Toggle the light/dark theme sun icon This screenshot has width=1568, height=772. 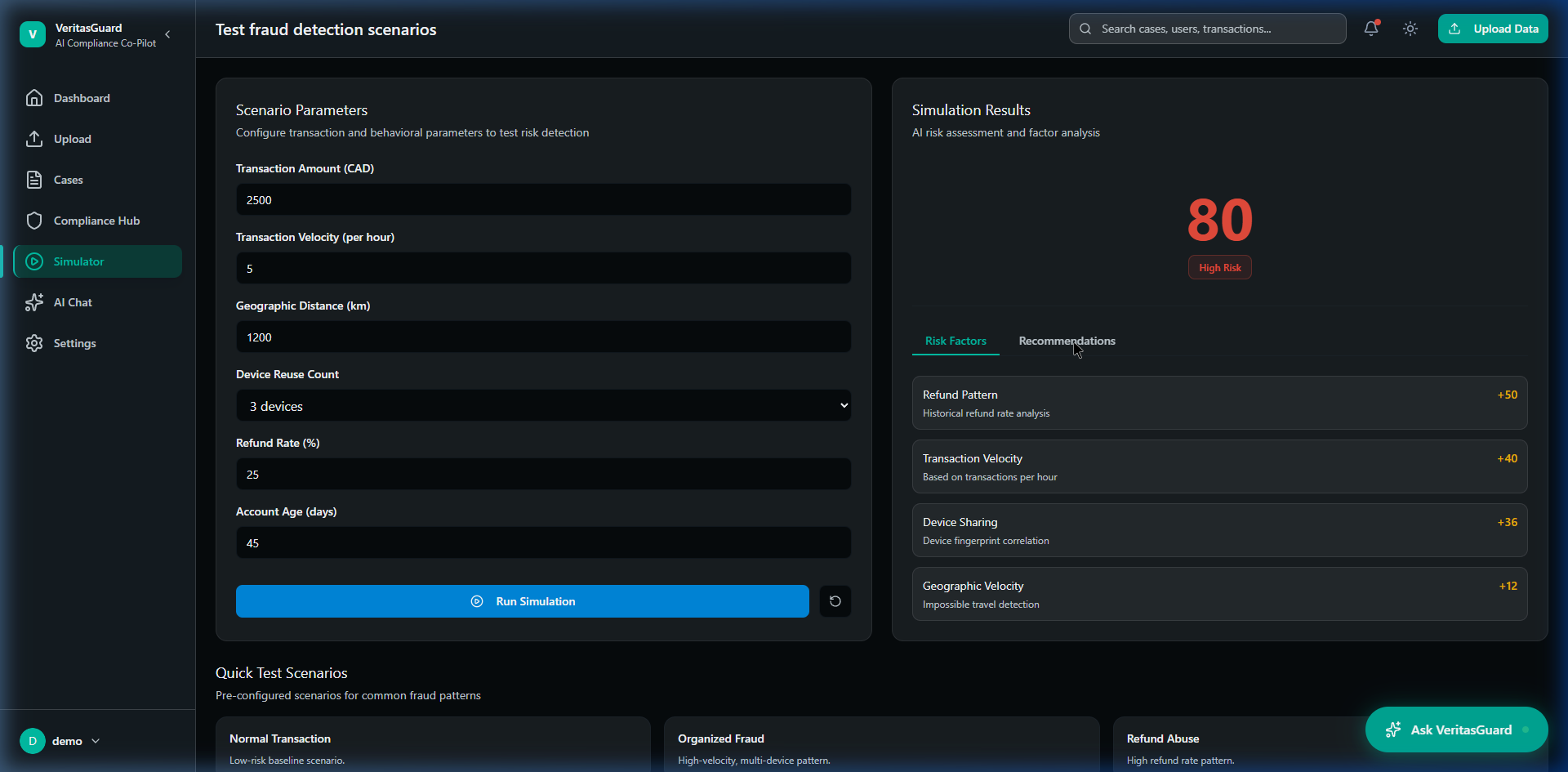pyautogui.click(x=1410, y=29)
